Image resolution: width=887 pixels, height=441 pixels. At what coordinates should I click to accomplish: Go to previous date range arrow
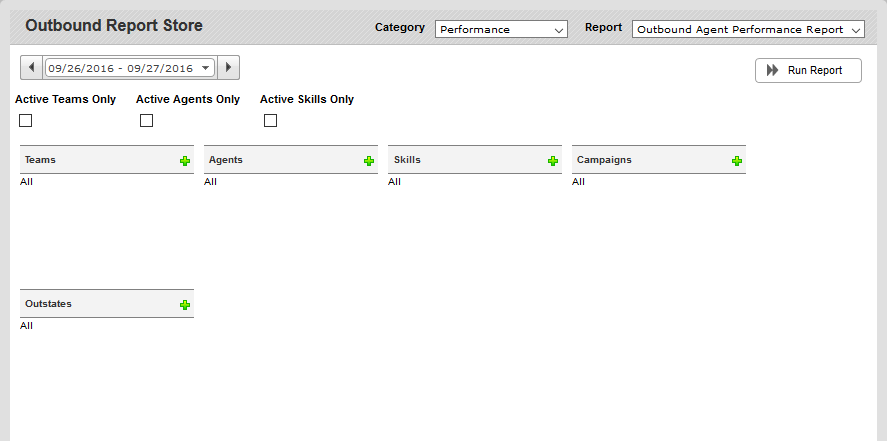31,68
